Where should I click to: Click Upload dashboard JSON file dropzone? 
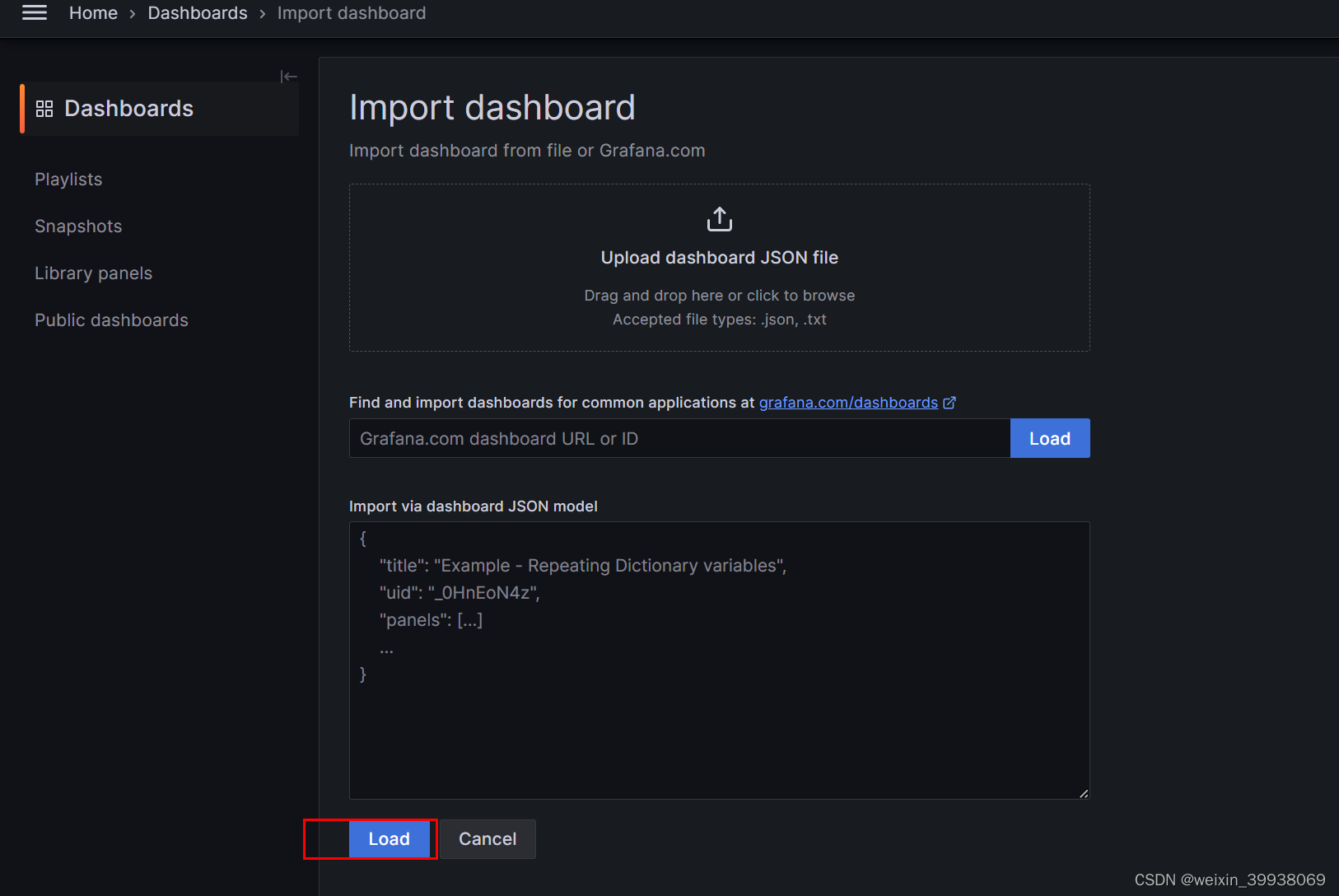[720, 268]
